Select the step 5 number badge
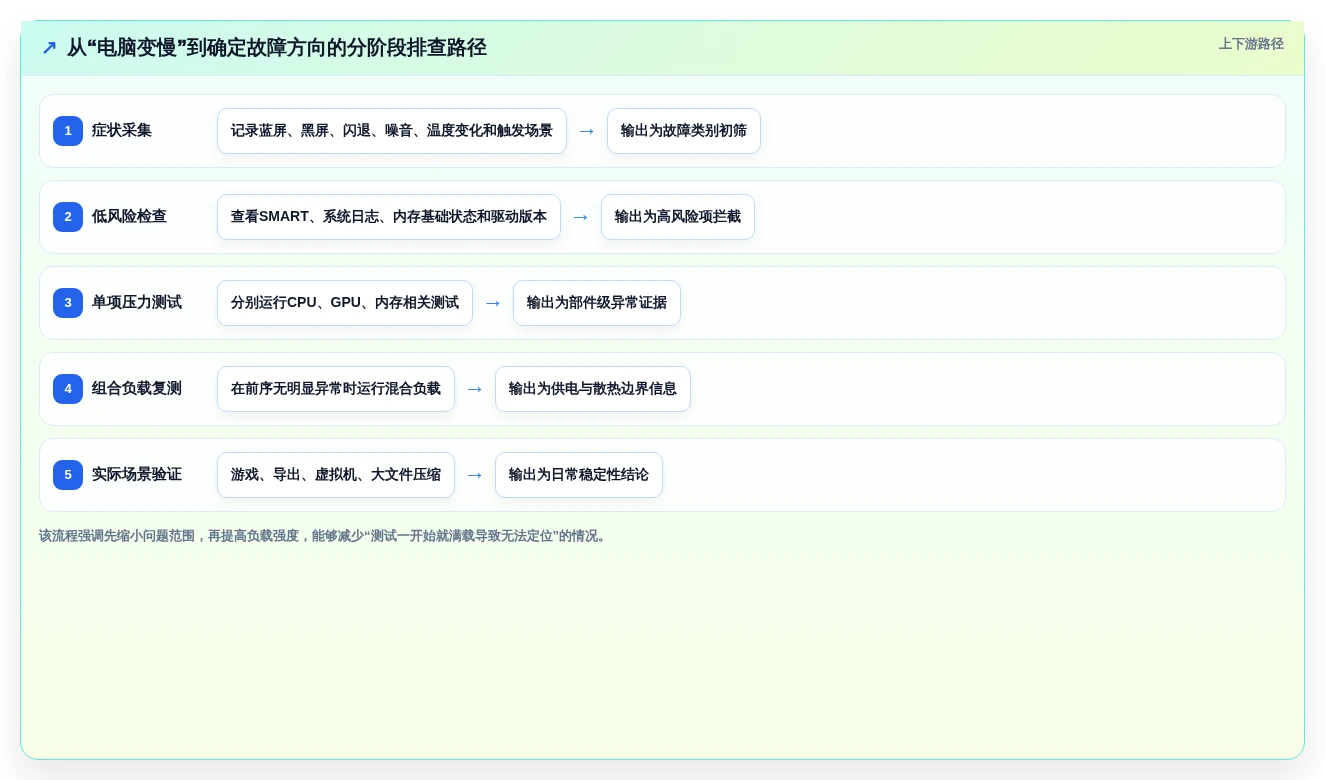Screen dimensions: 1325x780 (68, 475)
